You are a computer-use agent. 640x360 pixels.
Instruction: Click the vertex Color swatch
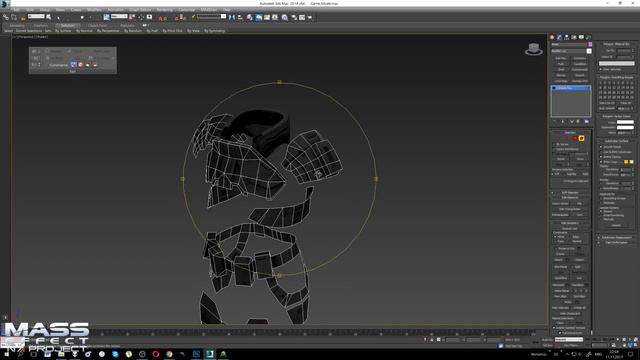625,122
